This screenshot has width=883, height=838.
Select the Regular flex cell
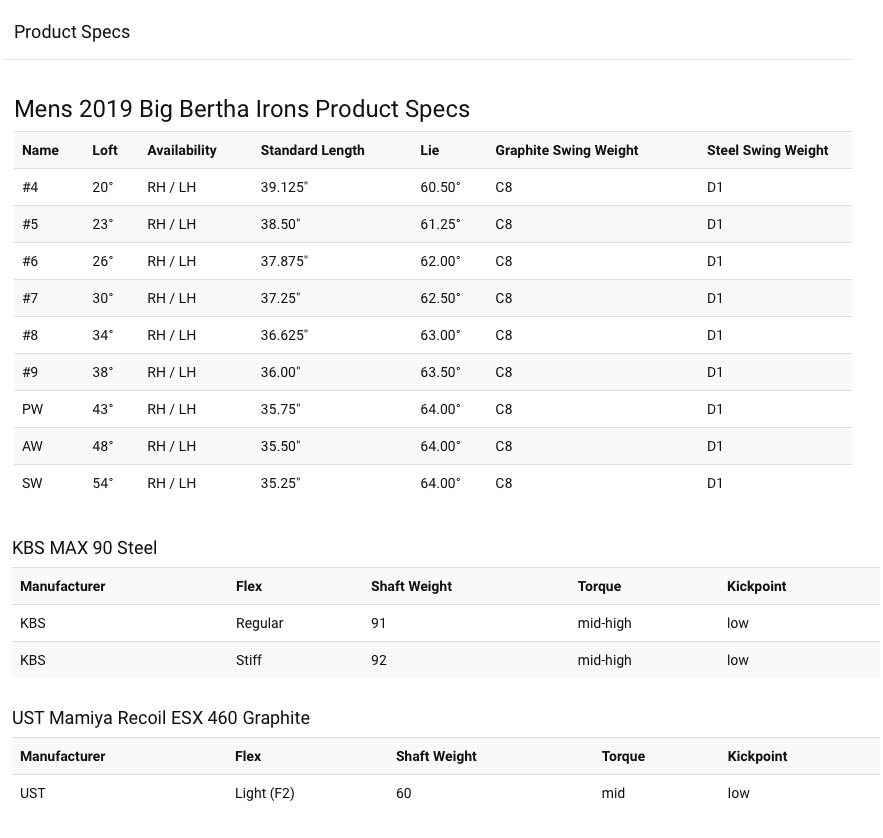click(x=259, y=623)
